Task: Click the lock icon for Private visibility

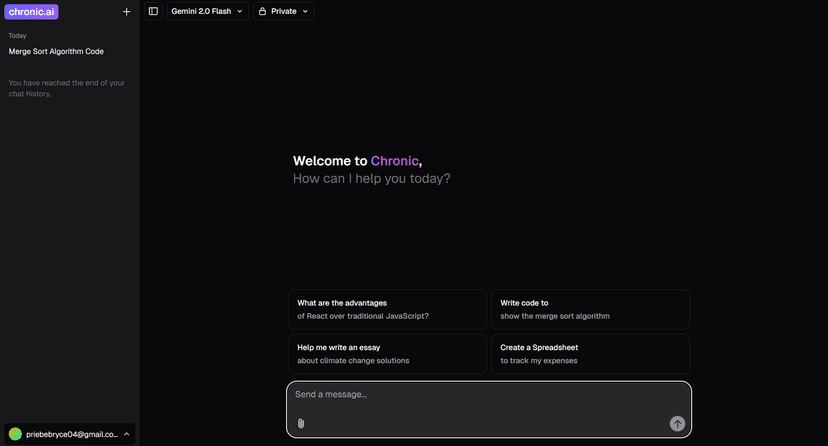Action: tap(262, 11)
